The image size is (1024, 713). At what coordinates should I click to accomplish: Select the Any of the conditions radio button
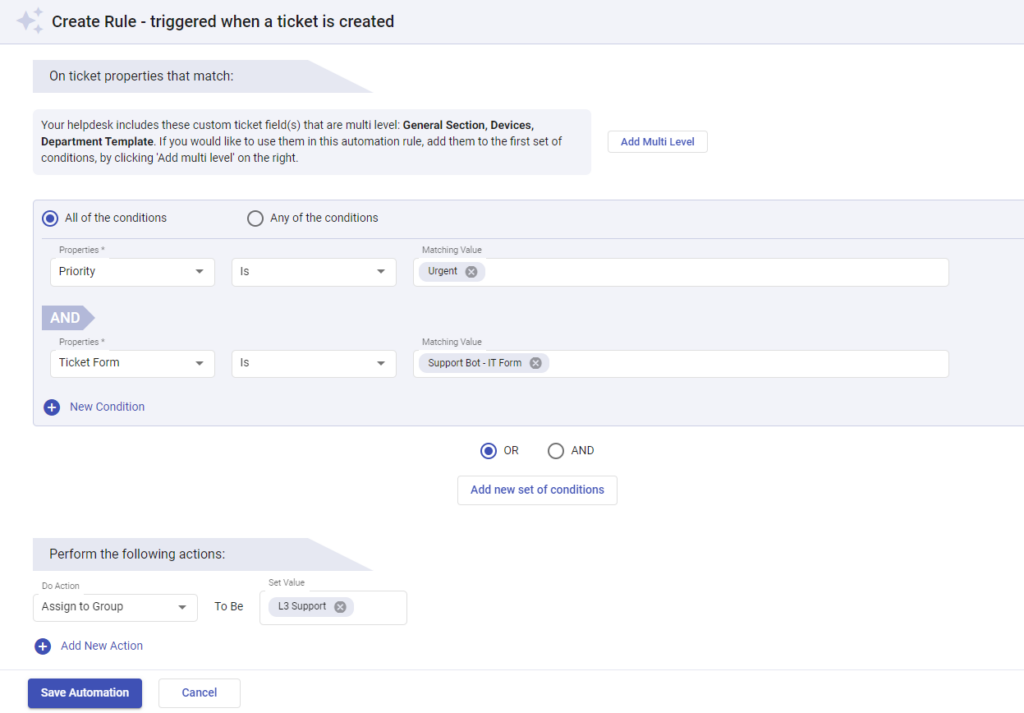click(255, 217)
